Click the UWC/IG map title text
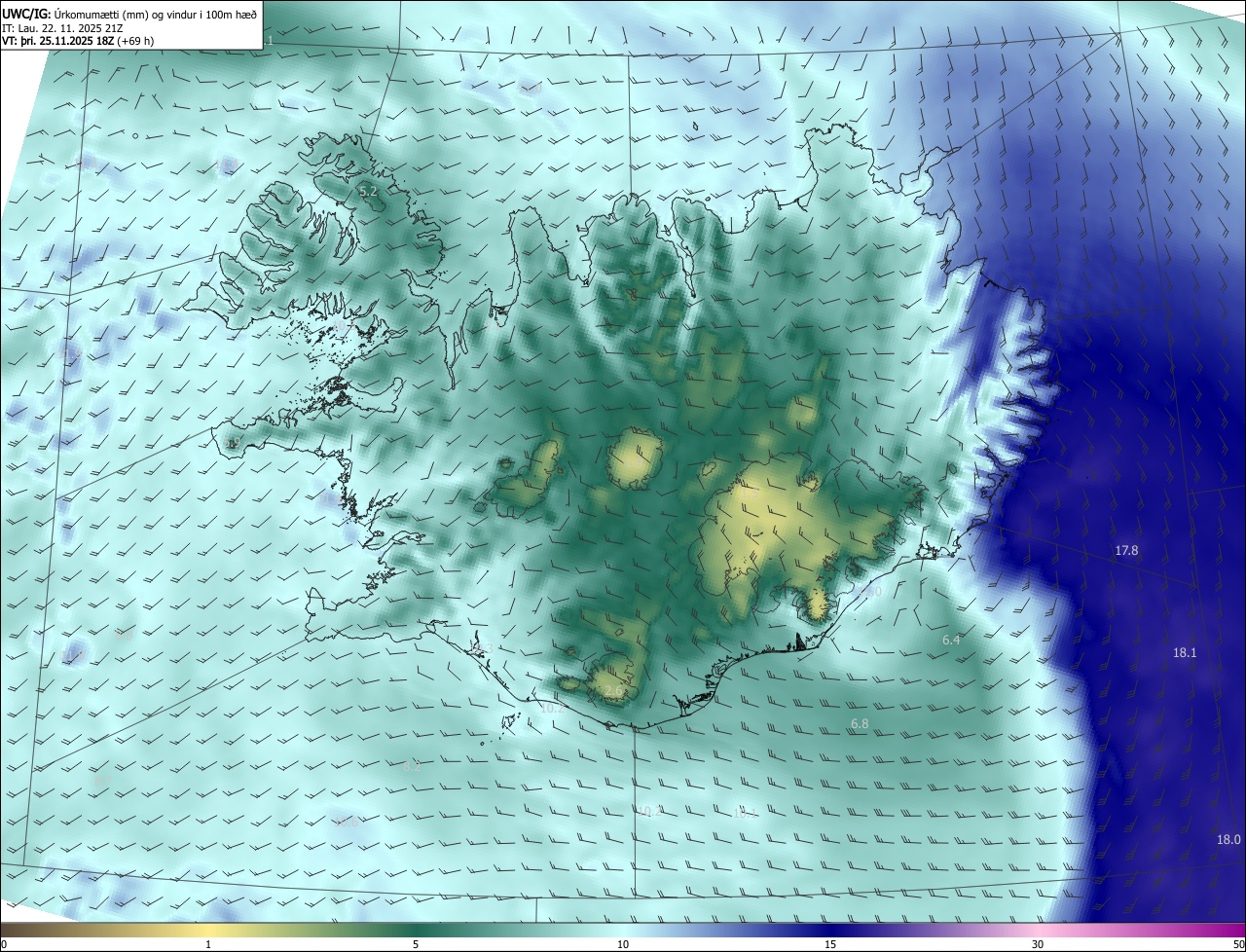 [129, 14]
